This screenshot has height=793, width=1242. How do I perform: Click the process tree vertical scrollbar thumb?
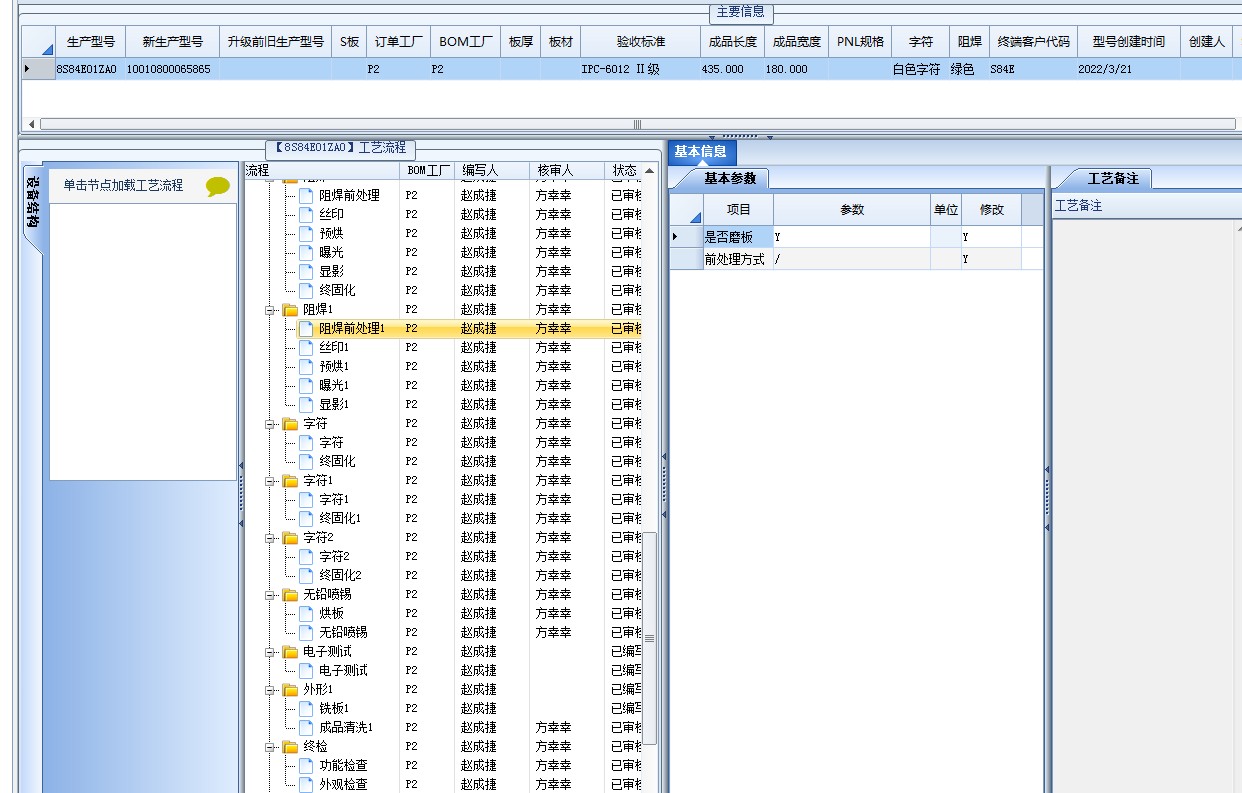pyautogui.click(x=650, y=638)
